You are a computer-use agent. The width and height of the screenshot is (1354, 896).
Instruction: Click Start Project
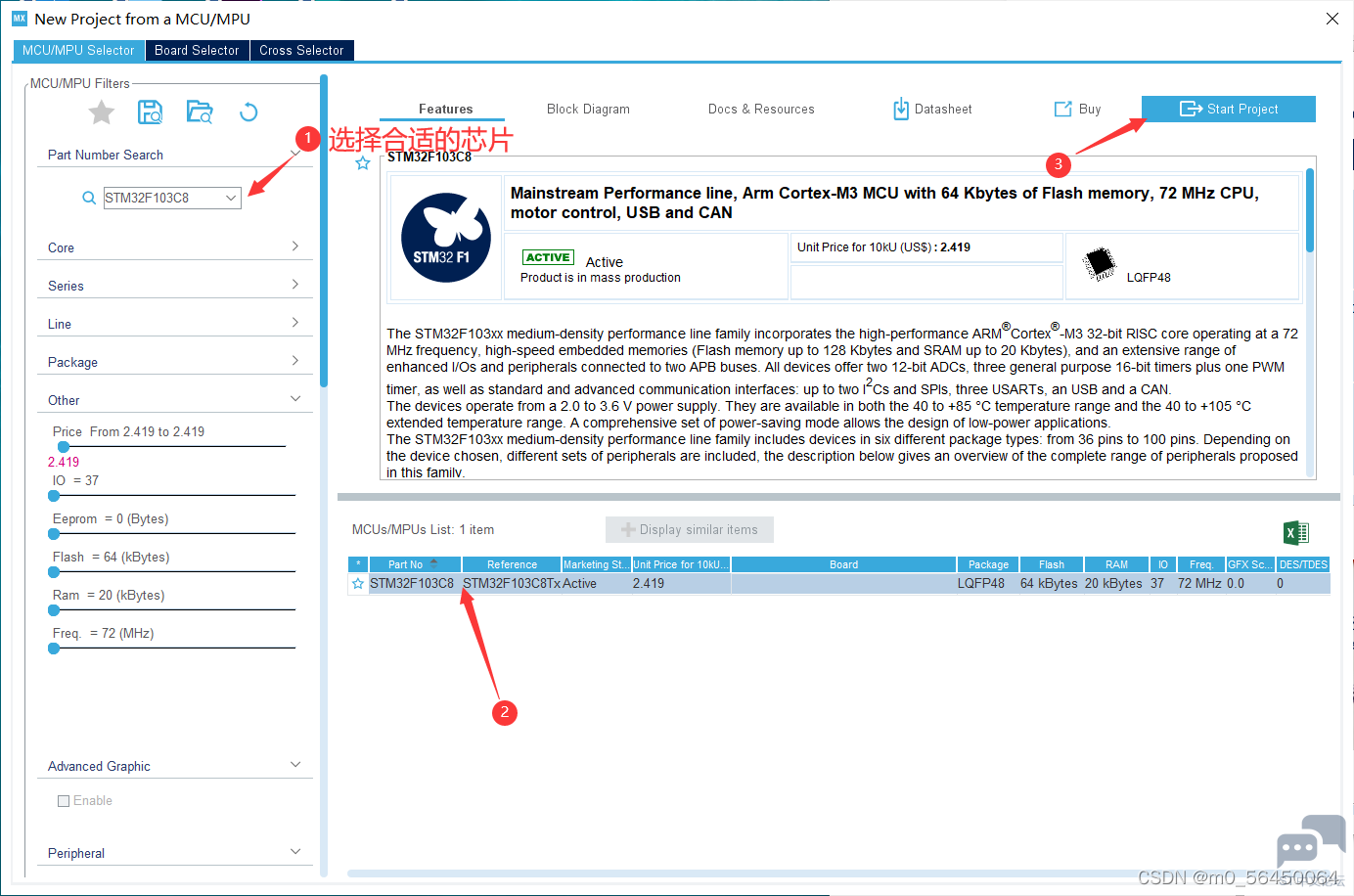tap(1229, 110)
